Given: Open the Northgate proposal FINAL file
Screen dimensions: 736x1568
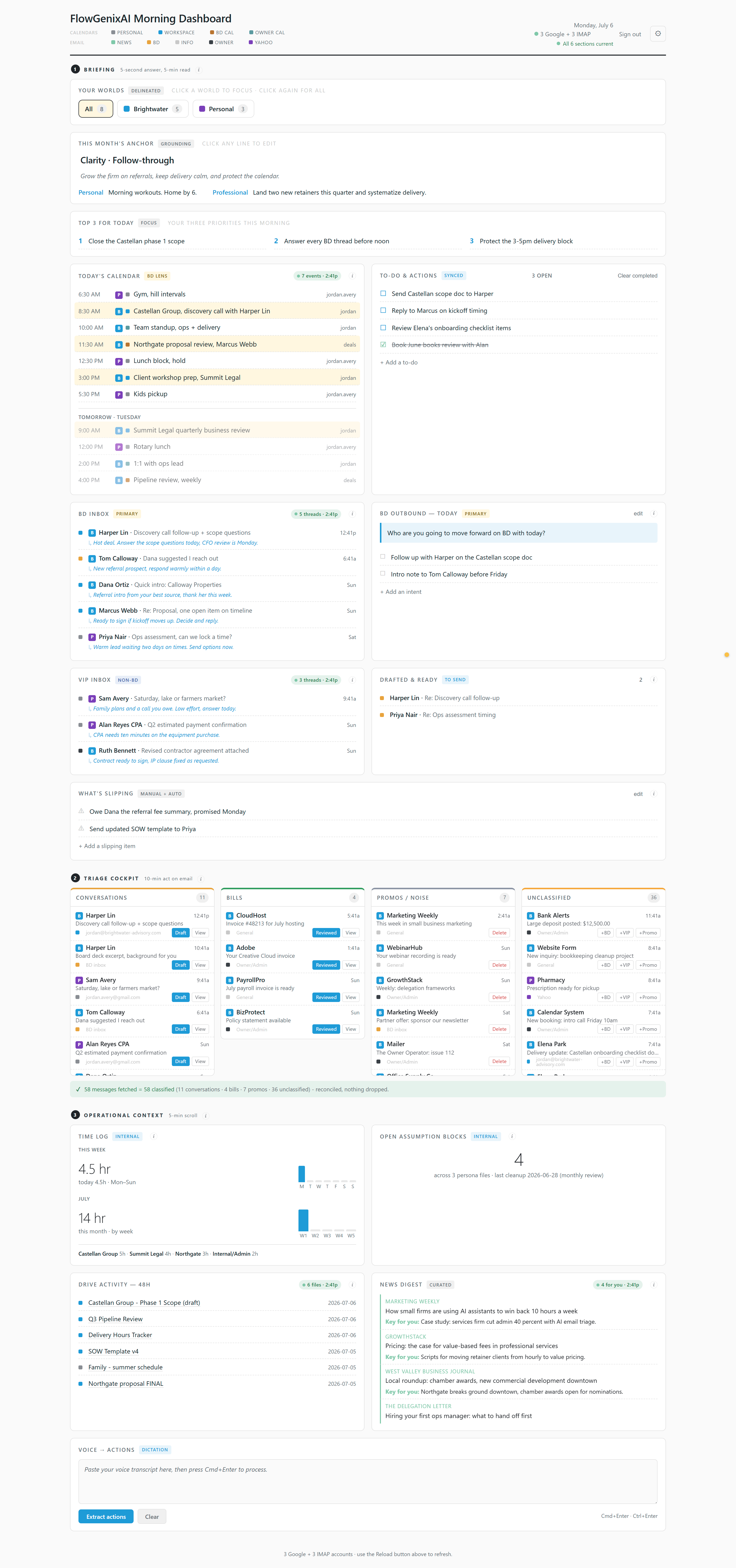Looking at the screenshot, I should (125, 1384).
